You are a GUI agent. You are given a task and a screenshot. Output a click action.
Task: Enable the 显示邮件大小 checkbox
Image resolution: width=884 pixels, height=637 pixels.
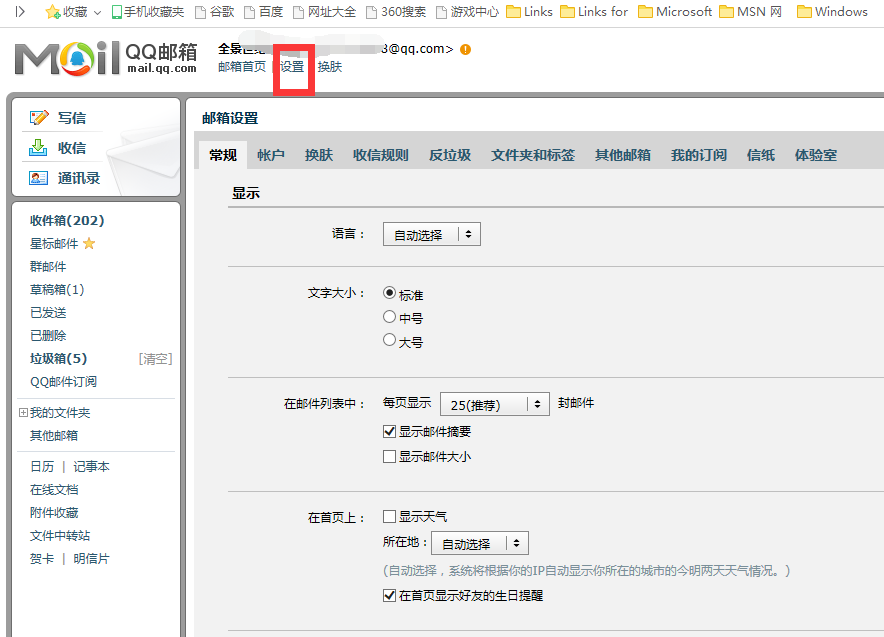[390, 456]
